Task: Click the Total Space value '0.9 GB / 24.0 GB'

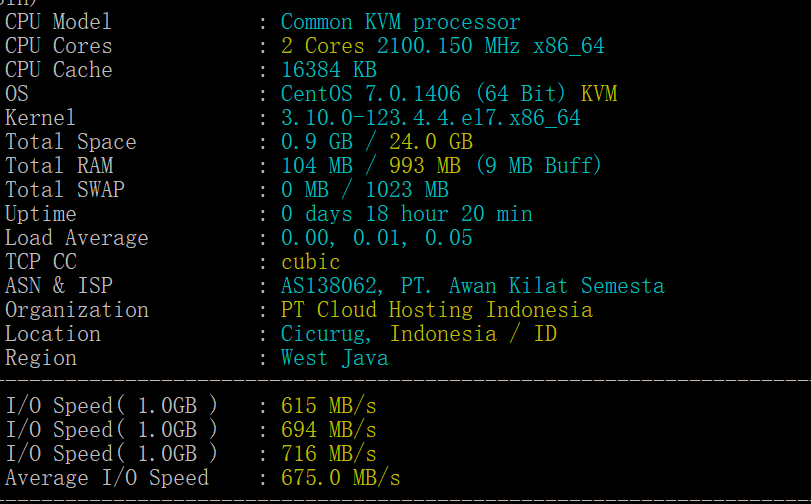Action: pyautogui.click(x=377, y=142)
